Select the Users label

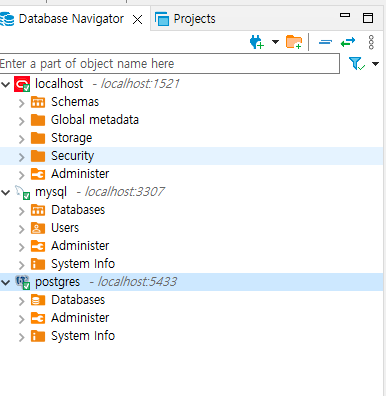(65, 228)
